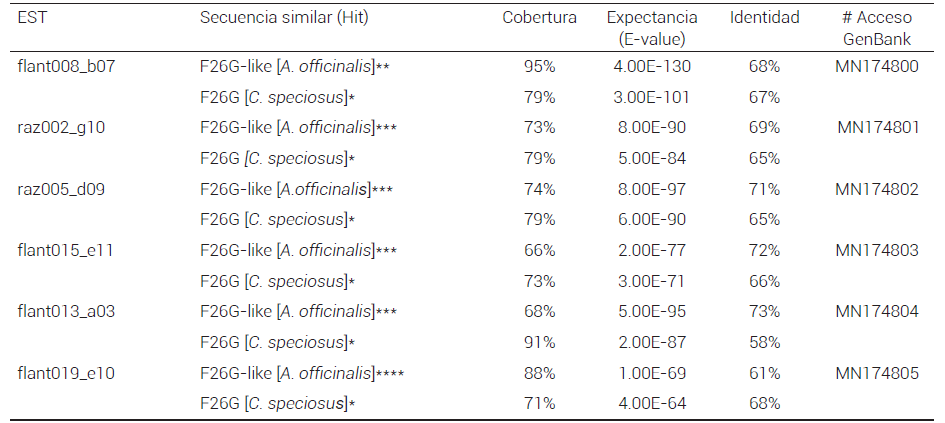Select the Cobertura column header
Image resolution: width=945 pixels, height=423 pixels.
539,19
